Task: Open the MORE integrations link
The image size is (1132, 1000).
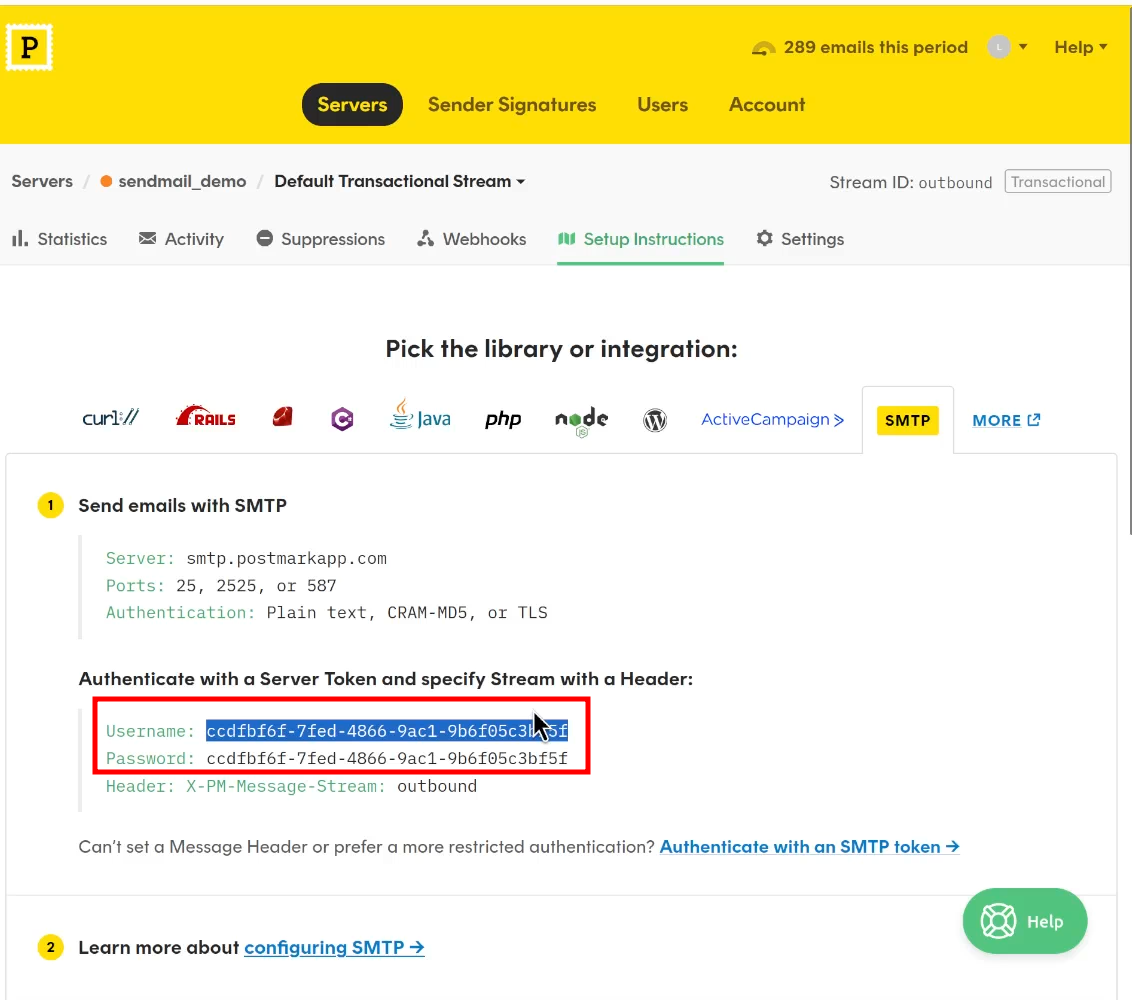Action: 1006,420
